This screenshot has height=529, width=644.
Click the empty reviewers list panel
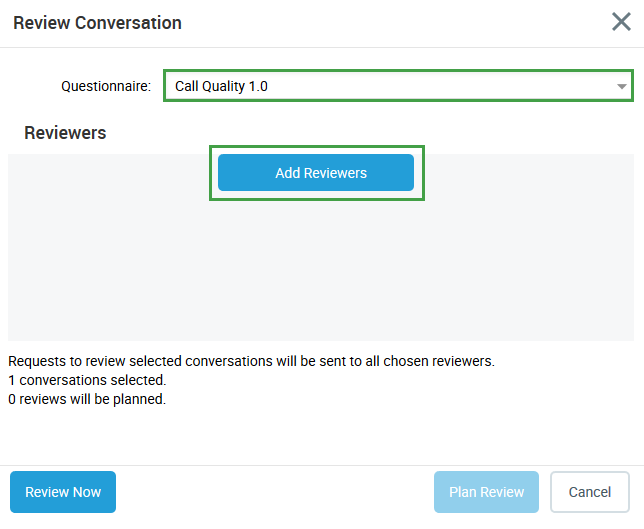tap(320, 270)
